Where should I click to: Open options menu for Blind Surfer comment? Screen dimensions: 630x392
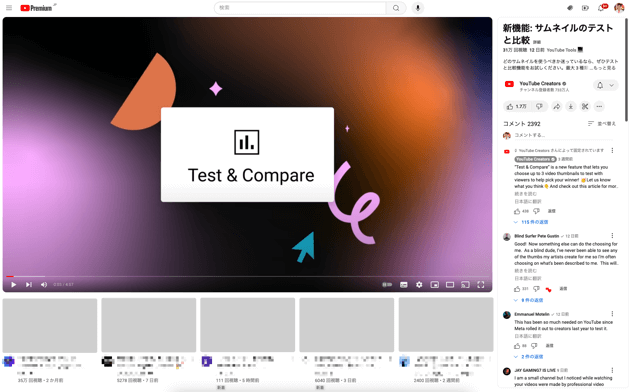[x=612, y=236]
